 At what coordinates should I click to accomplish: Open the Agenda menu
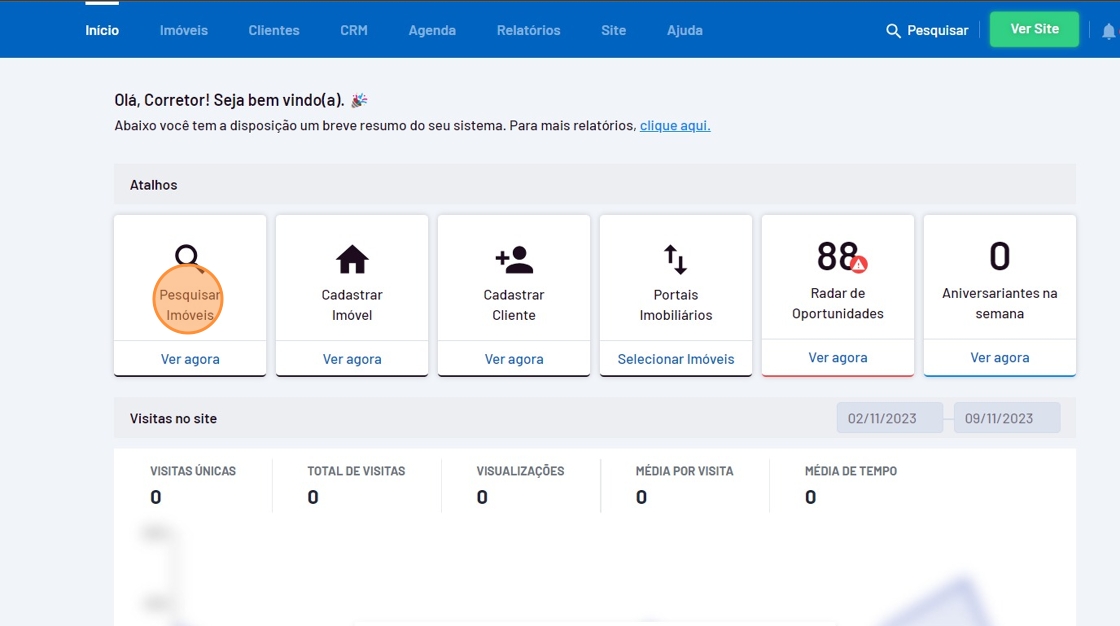point(432,30)
